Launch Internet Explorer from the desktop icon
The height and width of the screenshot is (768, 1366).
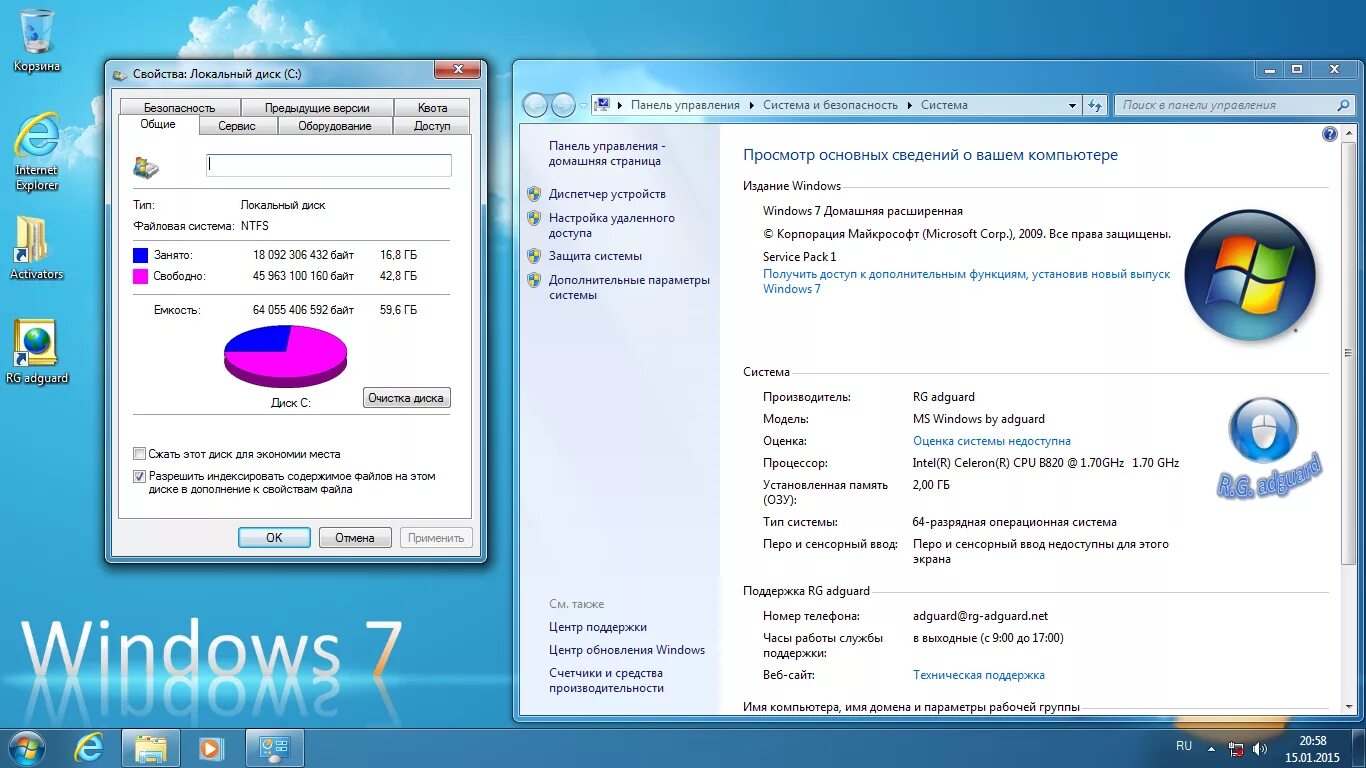pyautogui.click(x=37, y=150)
